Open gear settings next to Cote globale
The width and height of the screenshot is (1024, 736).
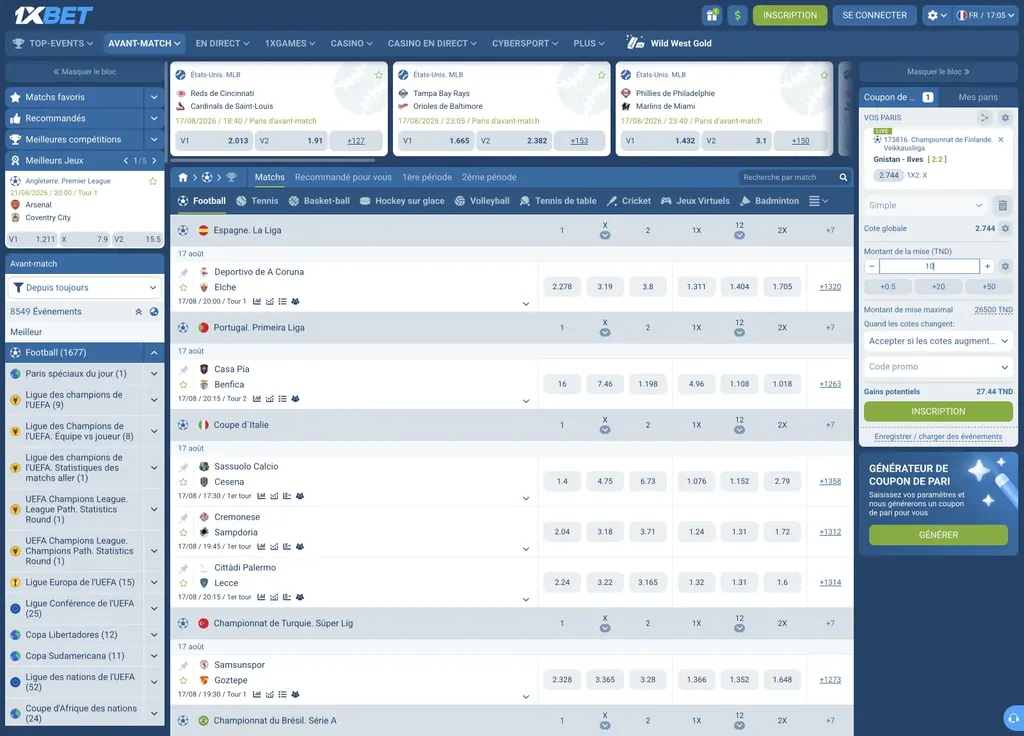point(1005,229)
